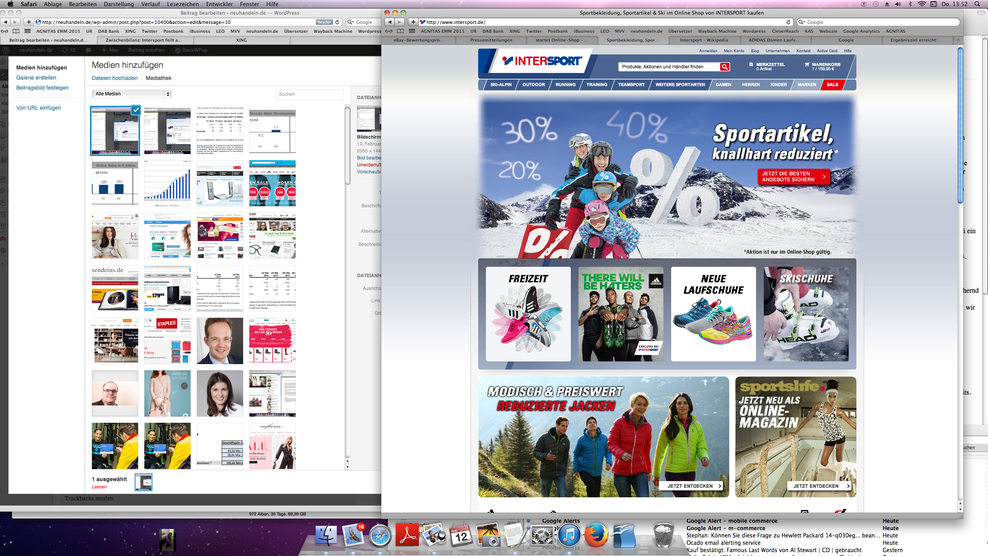This screenshot has height=556, width=988.
Task: Switch to ADIDAS Damen Laufs... tab
Action: [774, 40]
